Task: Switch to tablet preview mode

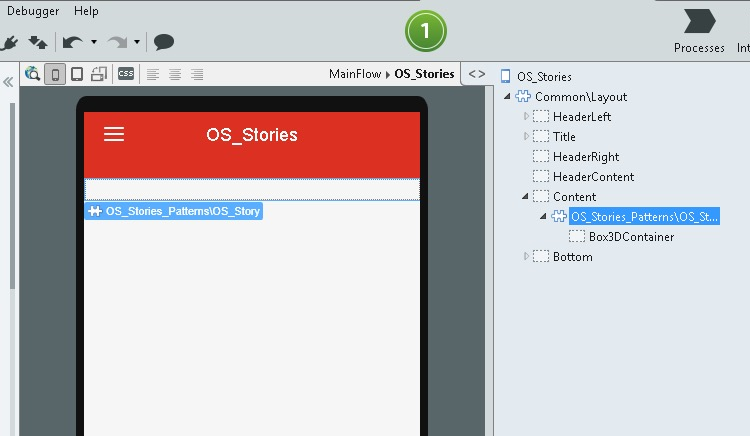Action: pos(77,74)
